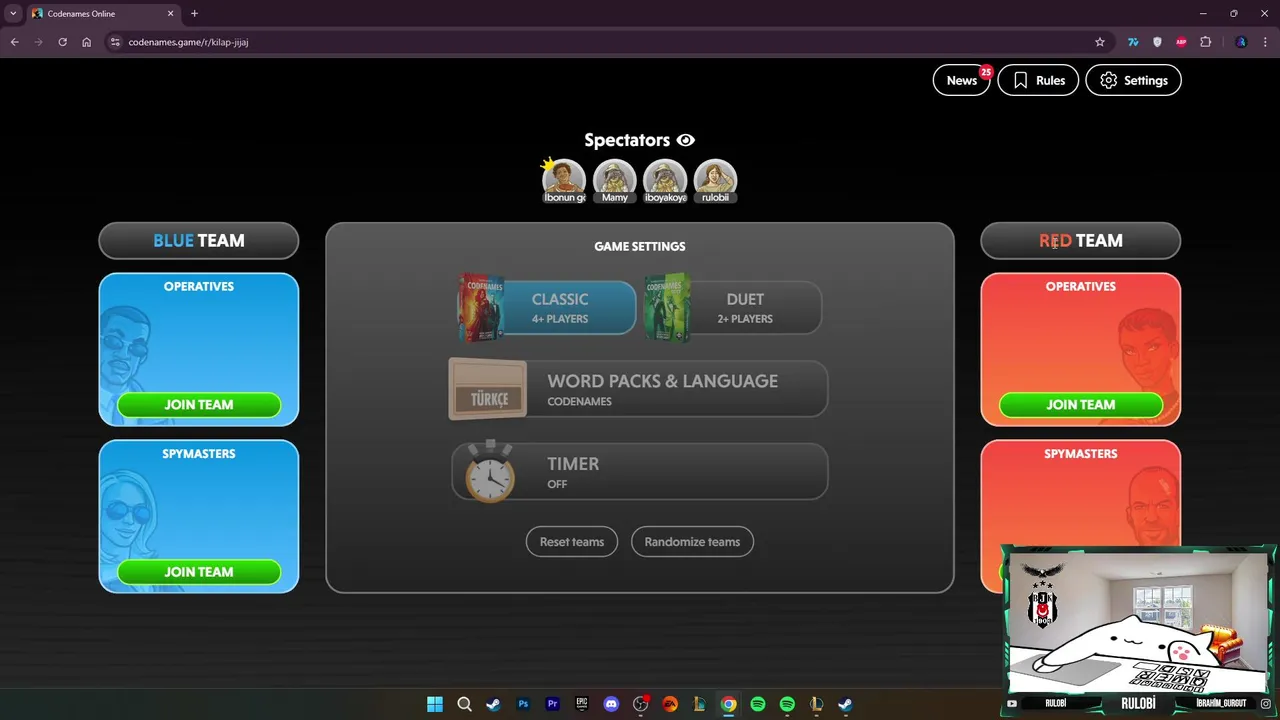Open the 7TV browser extension

pos(1133,42)
